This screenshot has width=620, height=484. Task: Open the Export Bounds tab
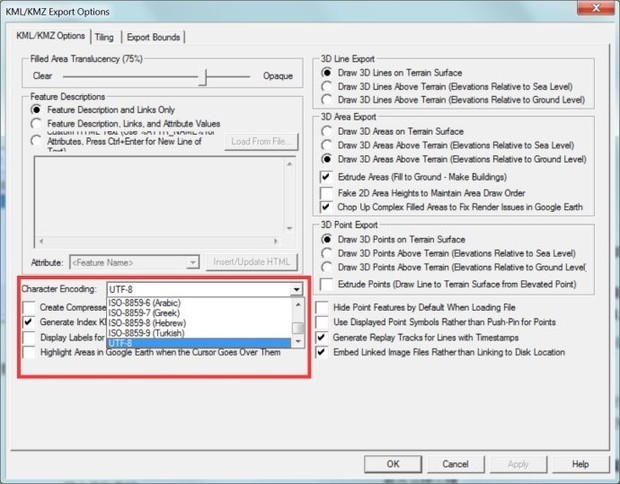point(153,37)
